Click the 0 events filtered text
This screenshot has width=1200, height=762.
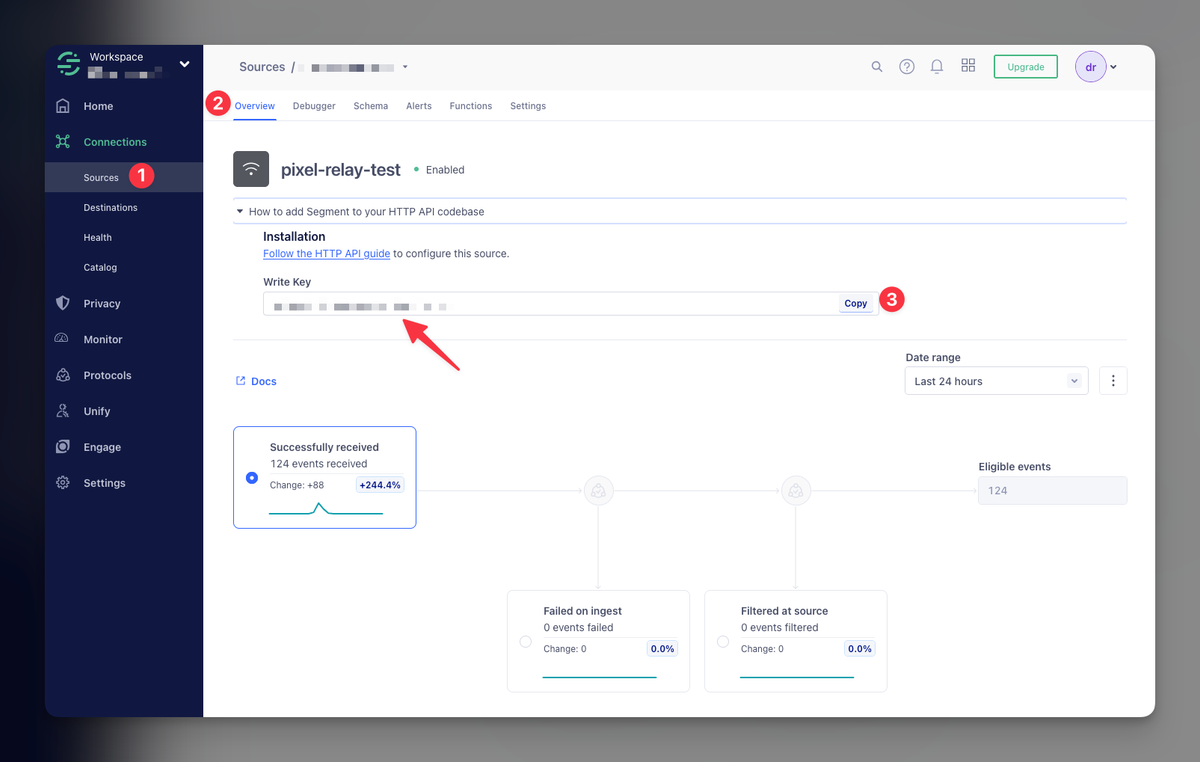(x=780, y=628)
